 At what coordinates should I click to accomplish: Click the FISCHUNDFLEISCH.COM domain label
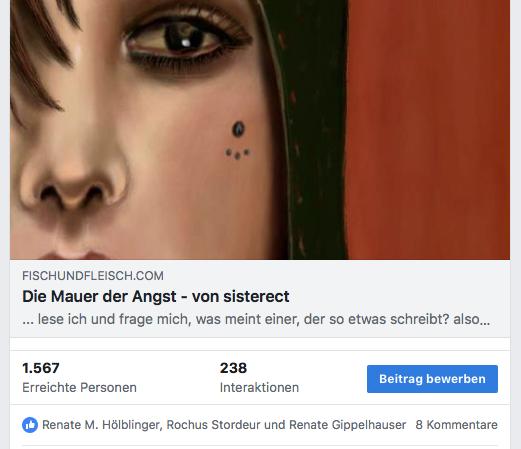click(93, 276)
